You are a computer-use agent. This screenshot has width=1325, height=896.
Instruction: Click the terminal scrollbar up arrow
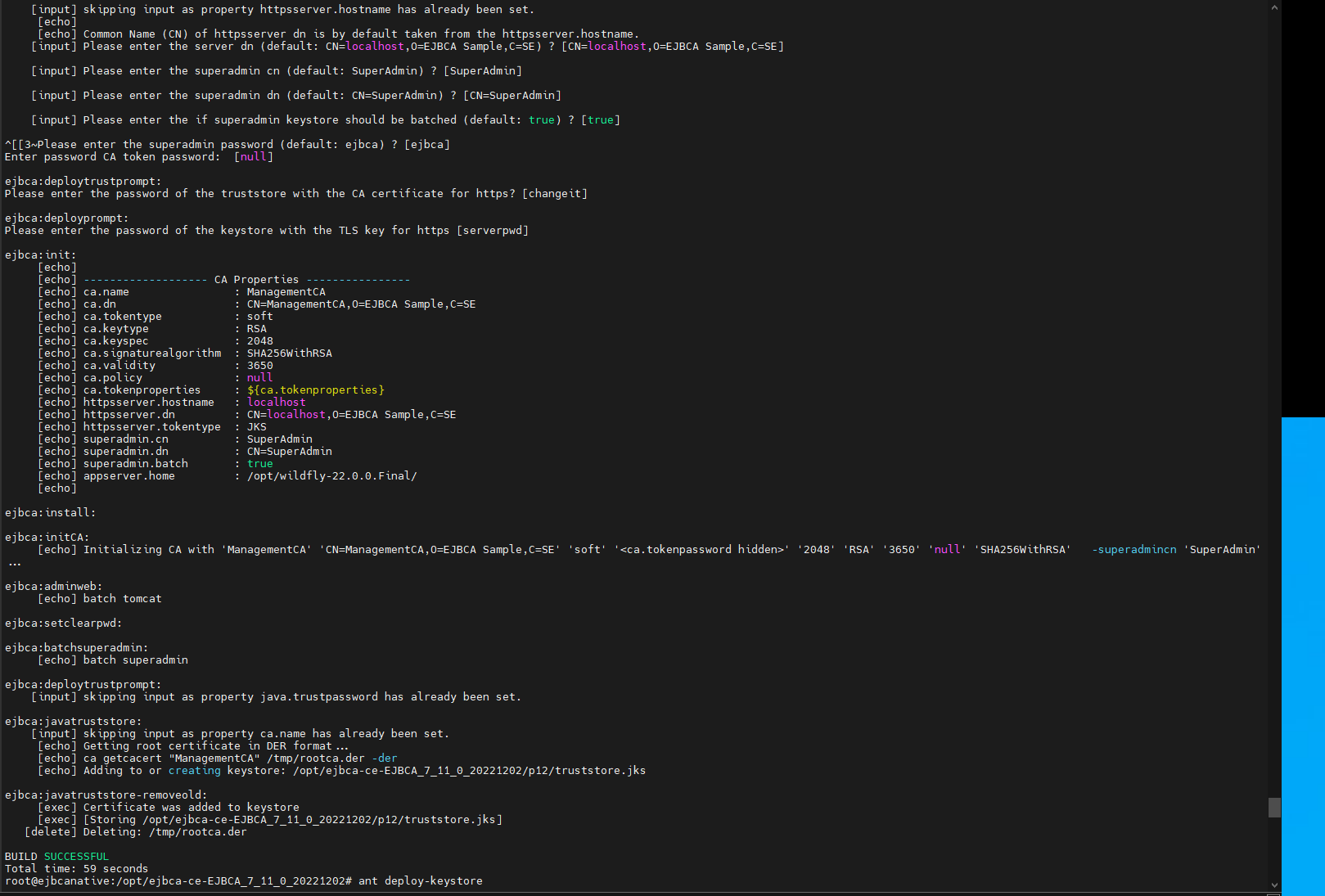[1274, 7]
